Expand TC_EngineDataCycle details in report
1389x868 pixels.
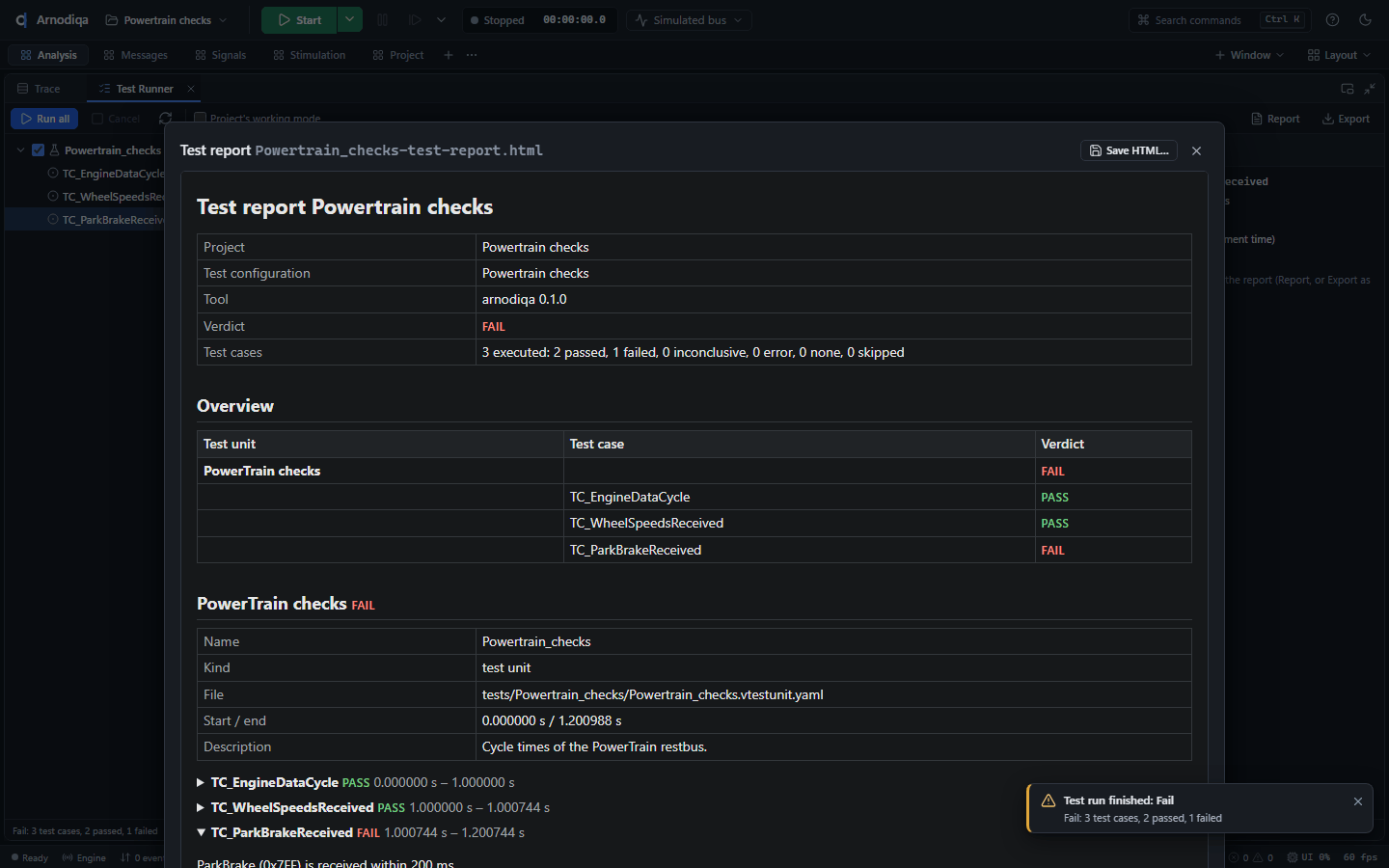pyautogui.click(x=201, y=782)
